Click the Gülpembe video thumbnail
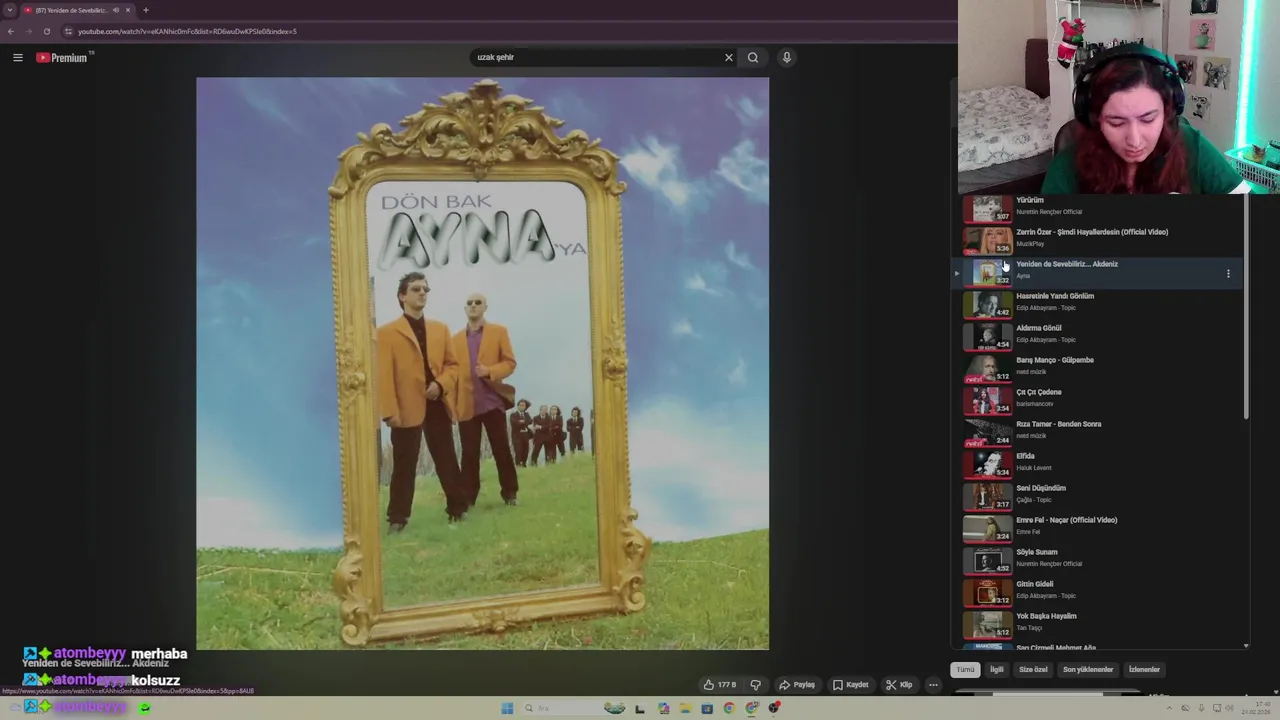The height and width of the screenshot is (720, 1280). click(x=987, y=368)
